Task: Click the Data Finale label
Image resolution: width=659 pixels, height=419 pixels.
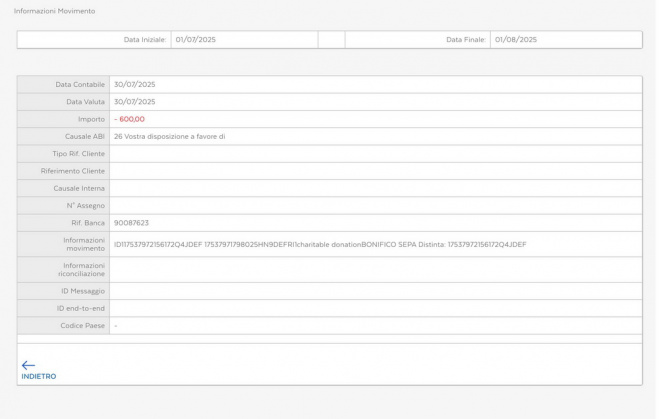Action: pos(465,40)
